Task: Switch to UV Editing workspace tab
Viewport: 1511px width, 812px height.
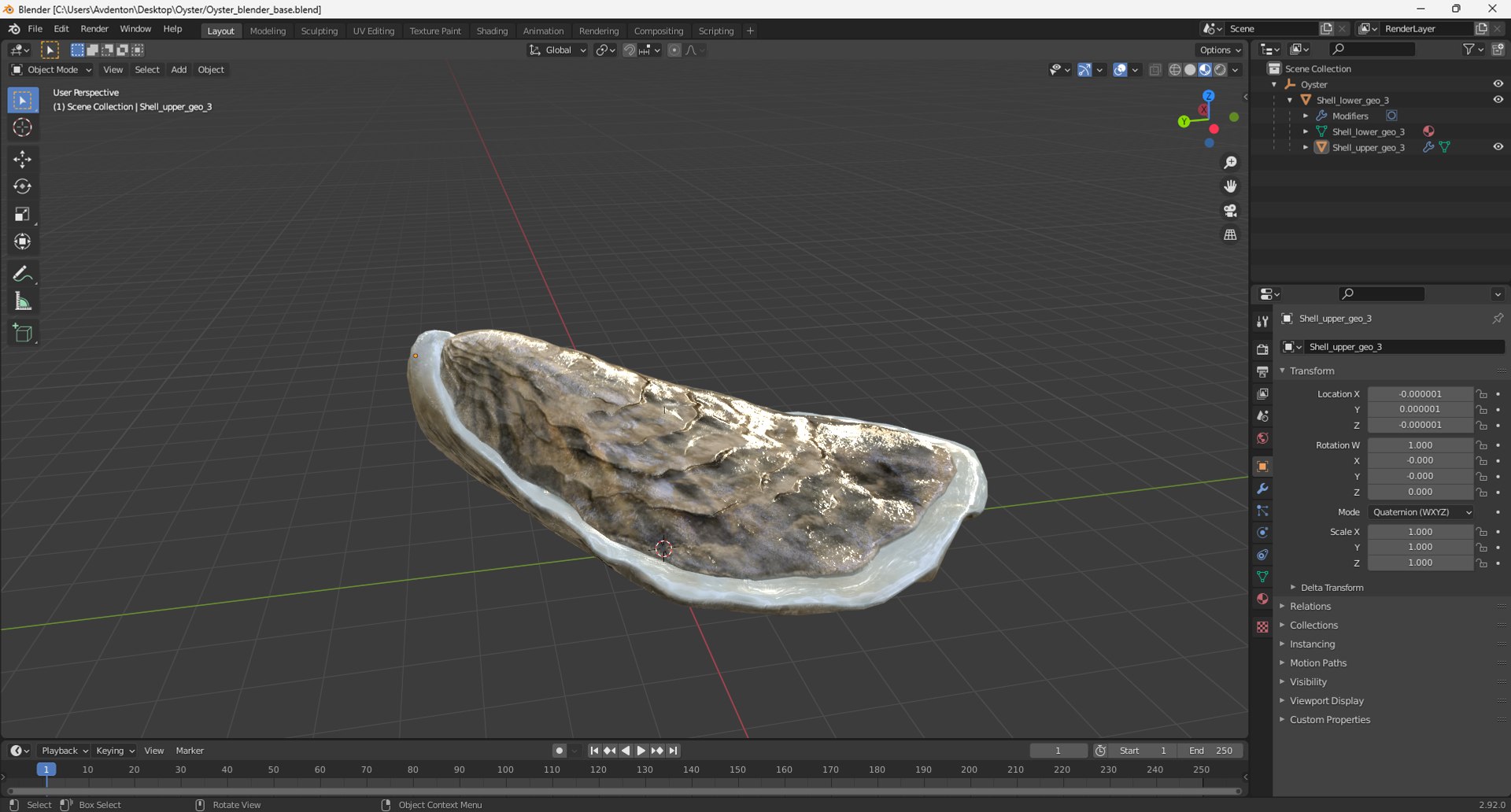Action: (x=373, y=31)
